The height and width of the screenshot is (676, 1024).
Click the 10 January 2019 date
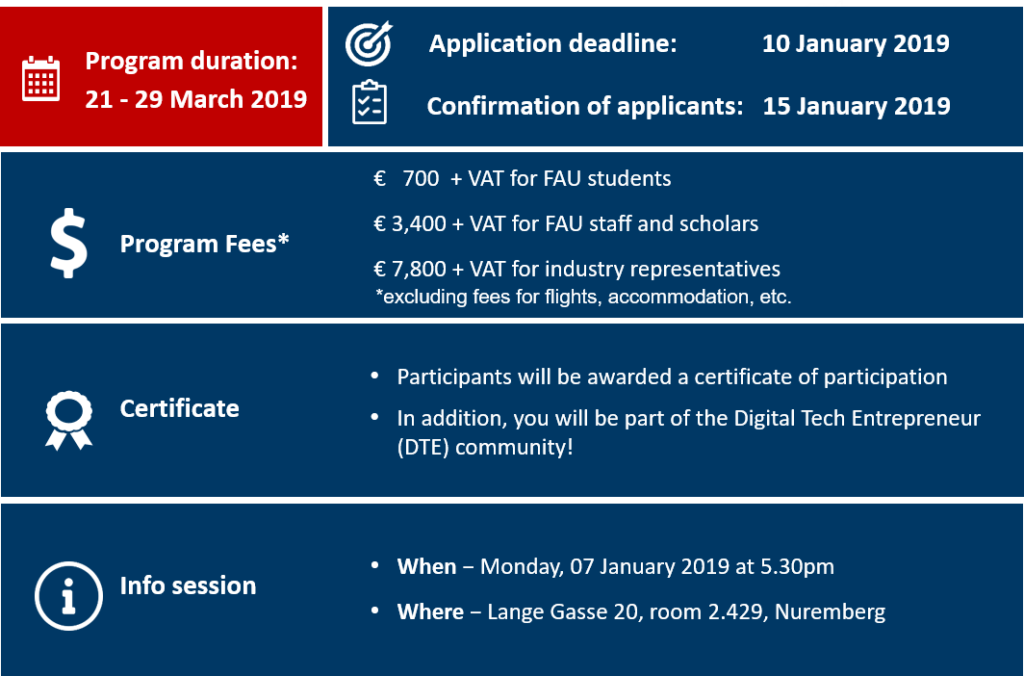tap(855, 44)
